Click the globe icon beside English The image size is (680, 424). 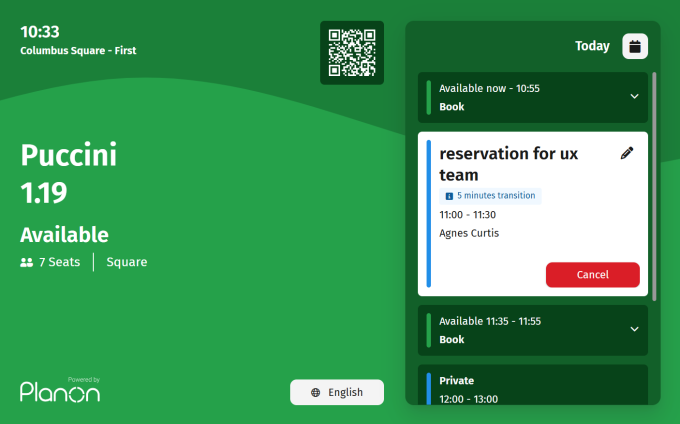point(316,393)
